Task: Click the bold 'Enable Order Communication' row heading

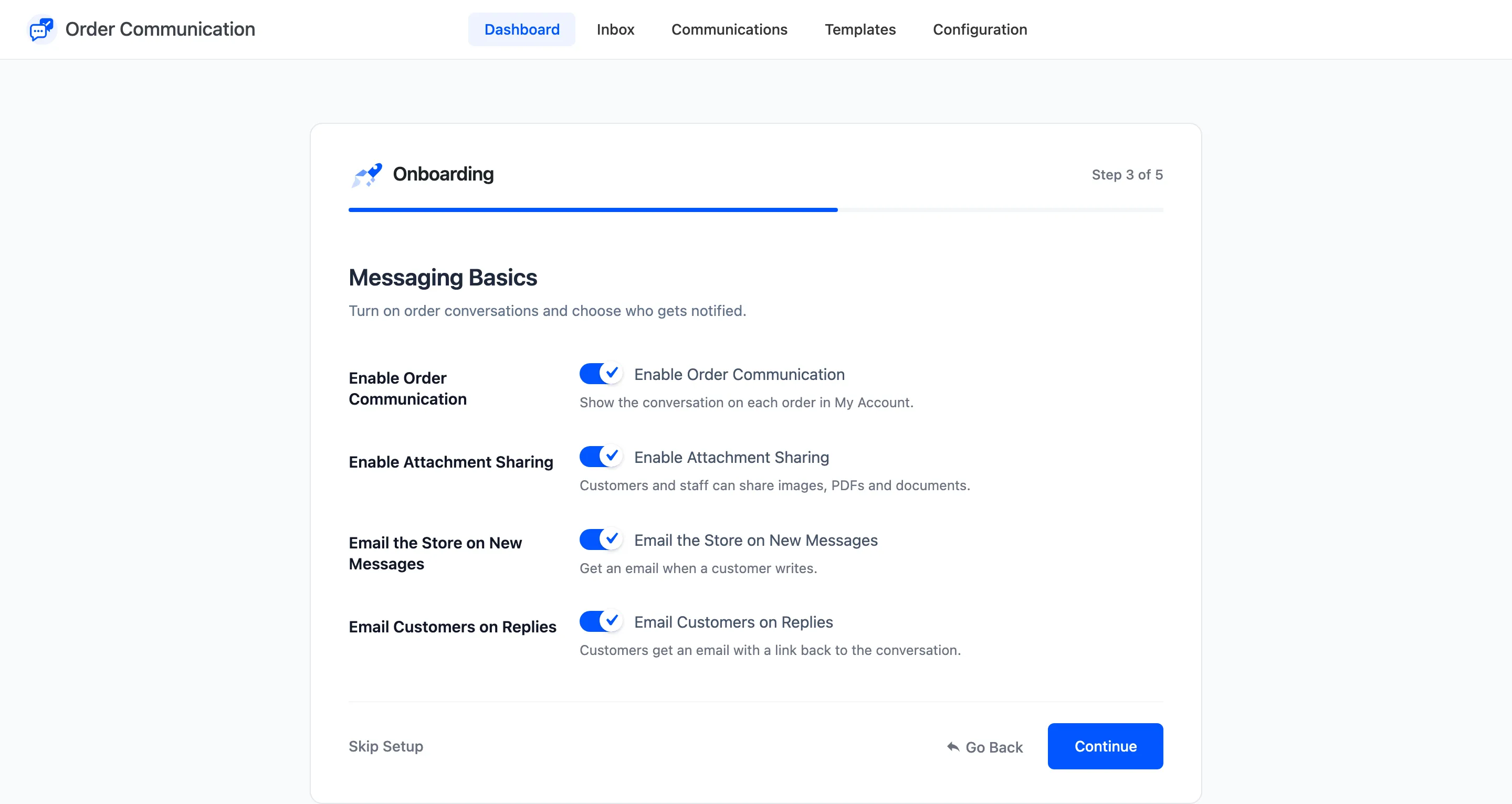Action: tap(407, 388)
